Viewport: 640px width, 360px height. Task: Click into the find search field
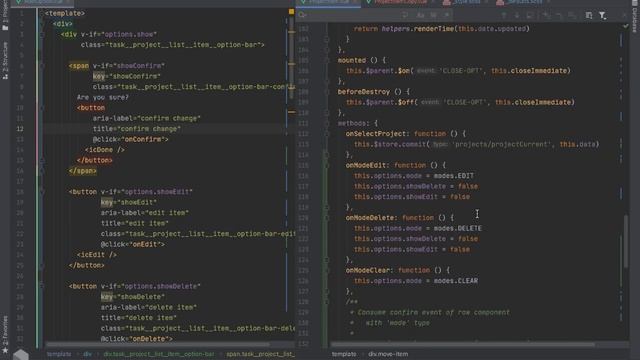353,15
